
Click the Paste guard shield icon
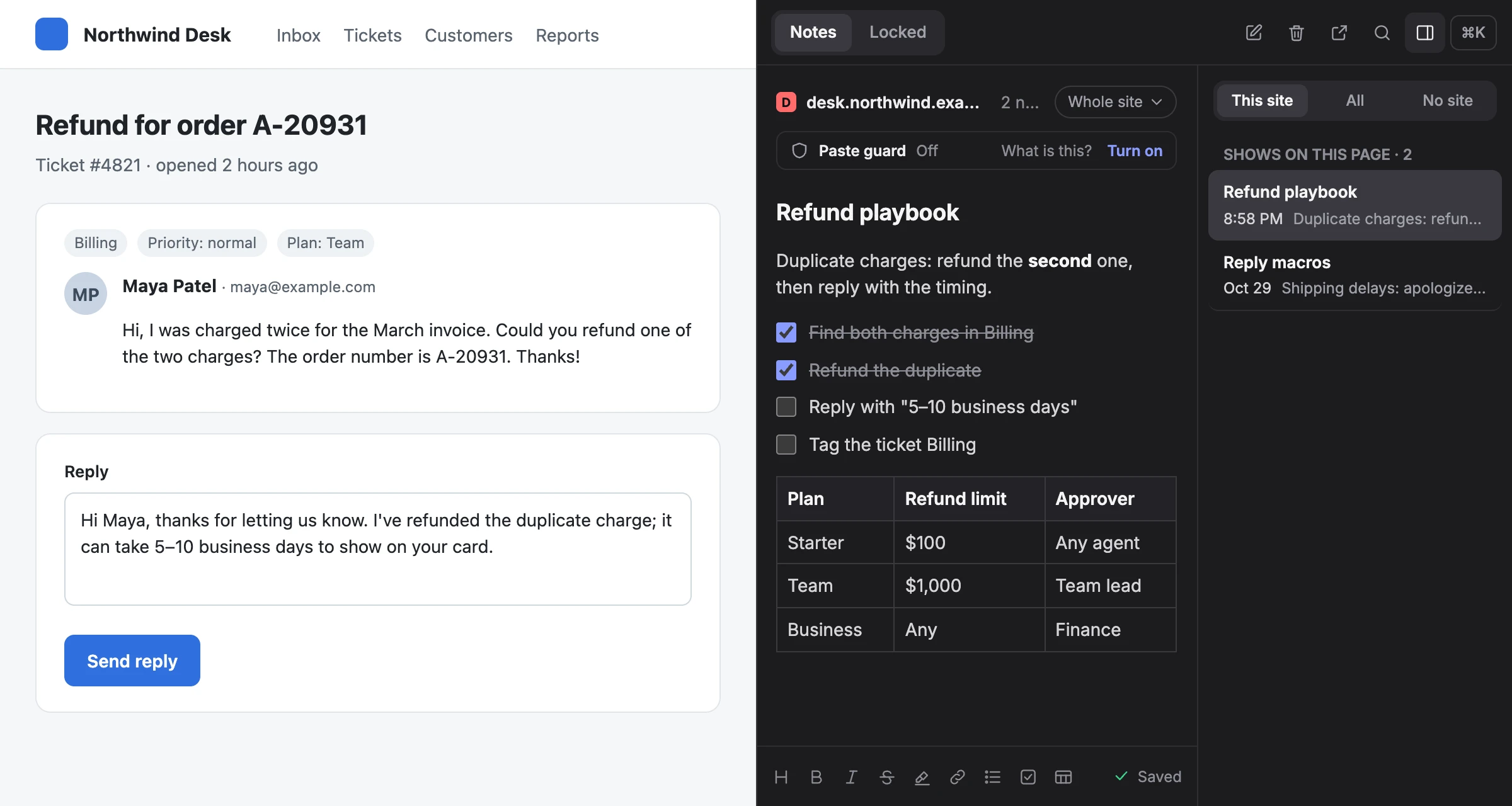(799, 151)
